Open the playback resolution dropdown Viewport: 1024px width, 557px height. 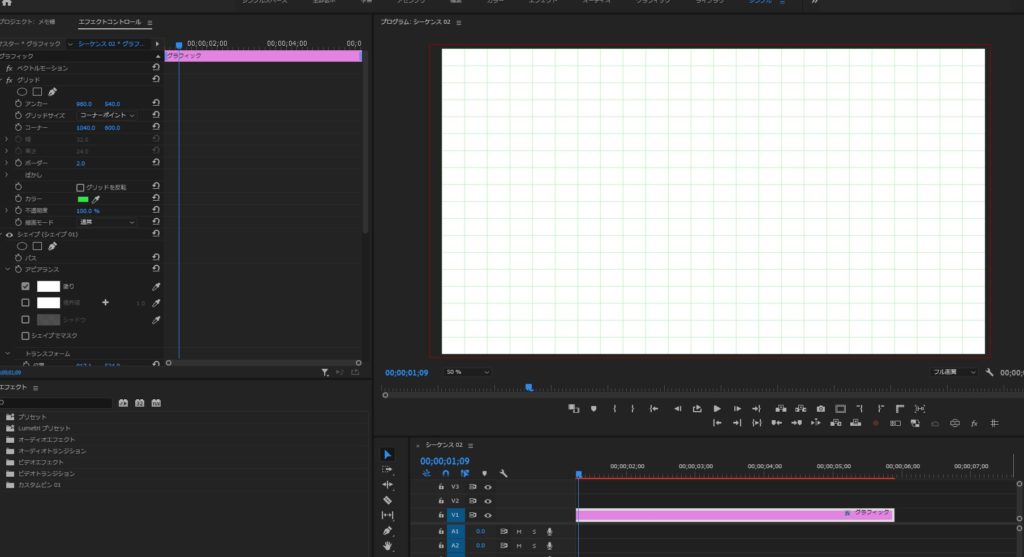953,372
